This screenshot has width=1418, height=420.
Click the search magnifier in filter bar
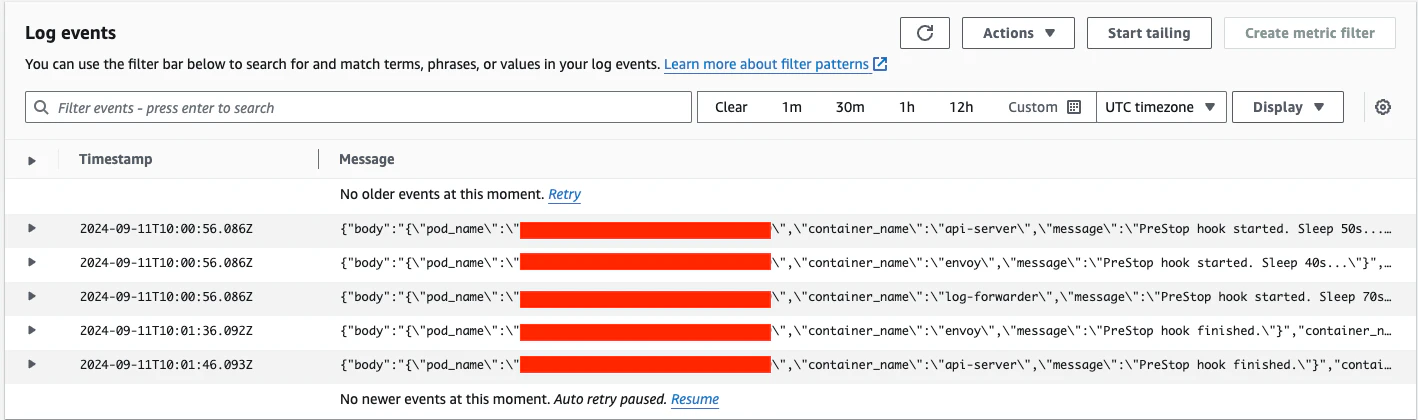[41, 107]
